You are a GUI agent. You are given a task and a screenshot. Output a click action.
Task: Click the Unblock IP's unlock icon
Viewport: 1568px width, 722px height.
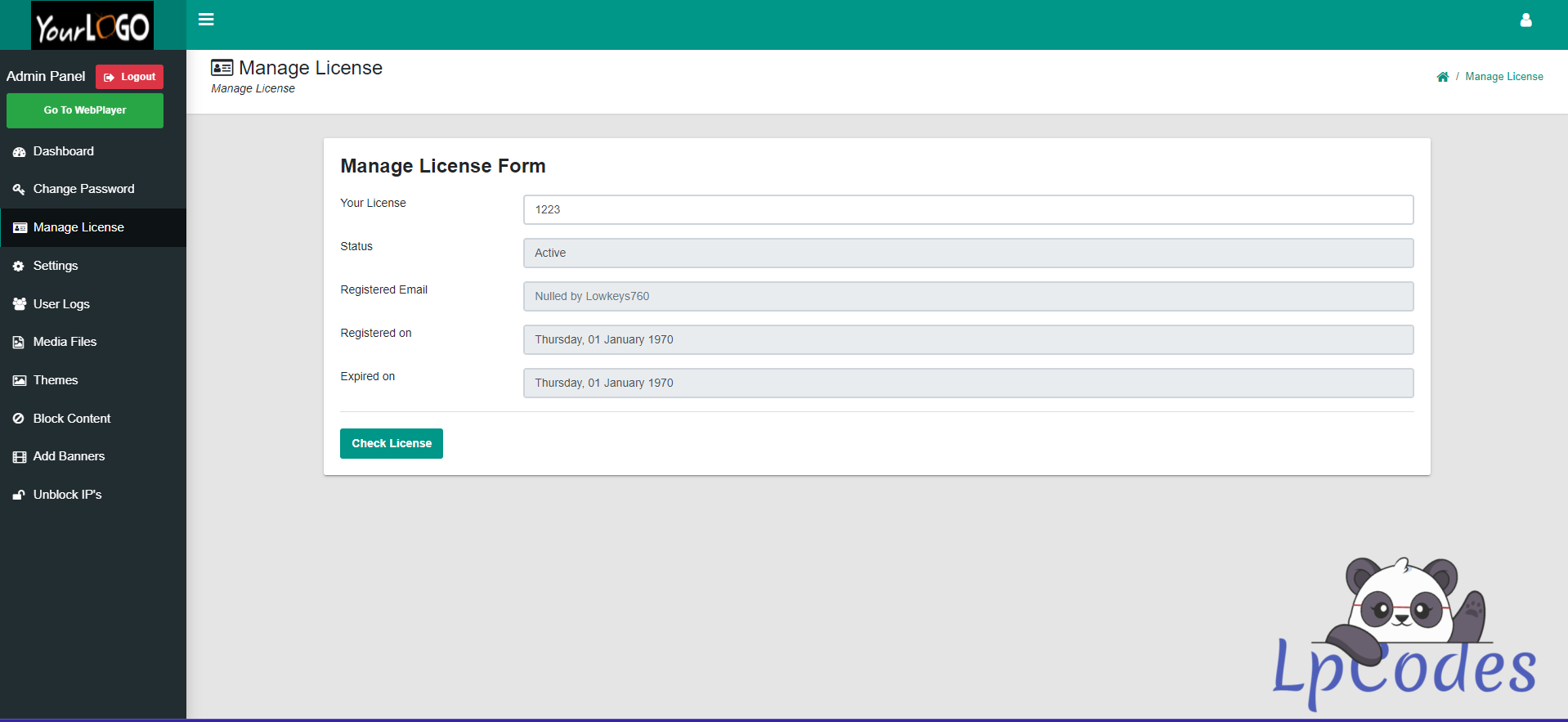point(19,495)
